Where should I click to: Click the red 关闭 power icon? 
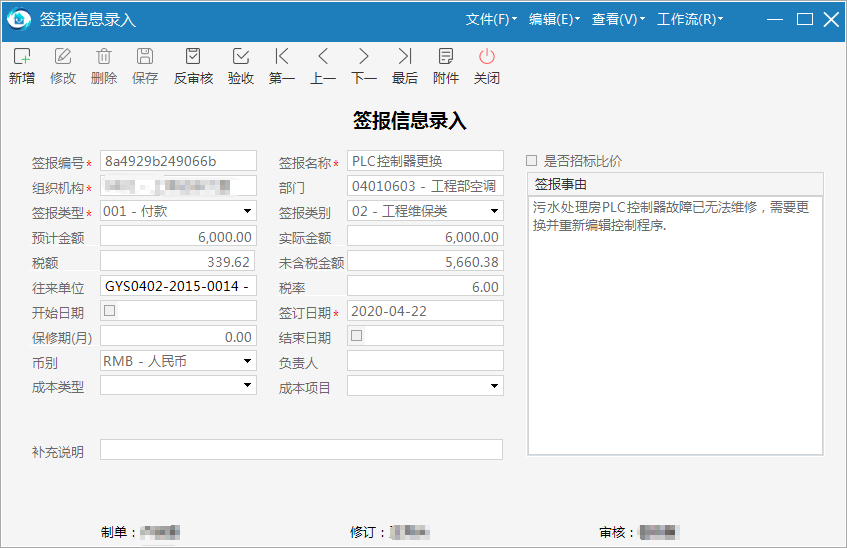point(487,56)
